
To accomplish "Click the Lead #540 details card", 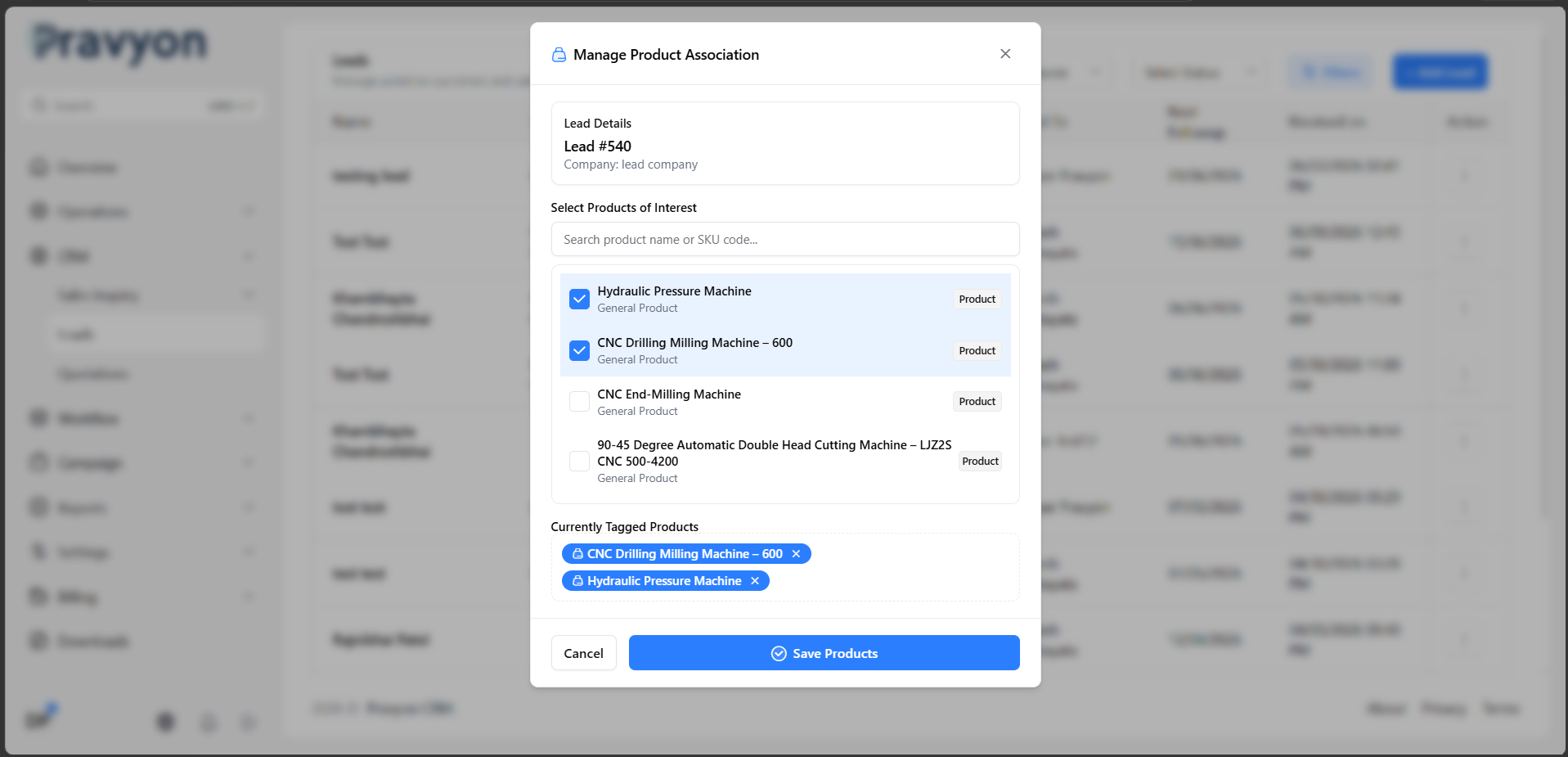I will [x=785, y=143].
